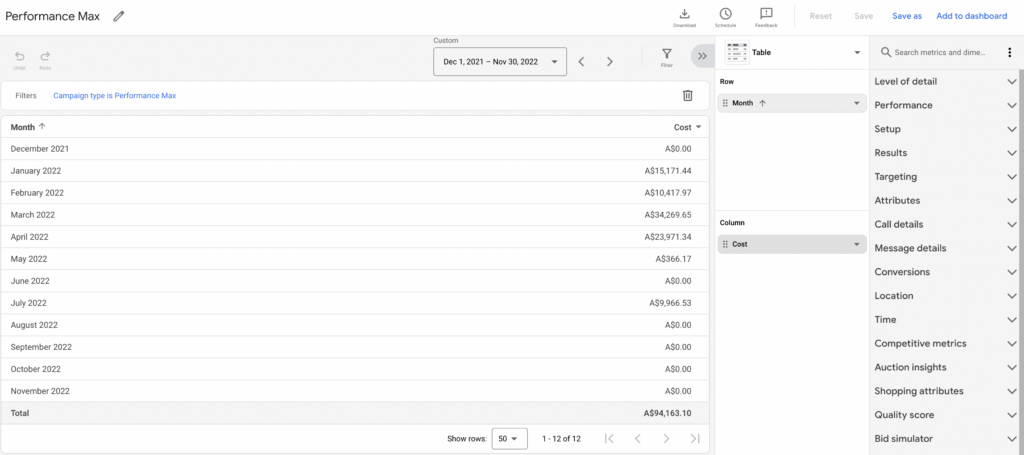Download the report
The image size is (1024, 455).
tap(685, 16)
